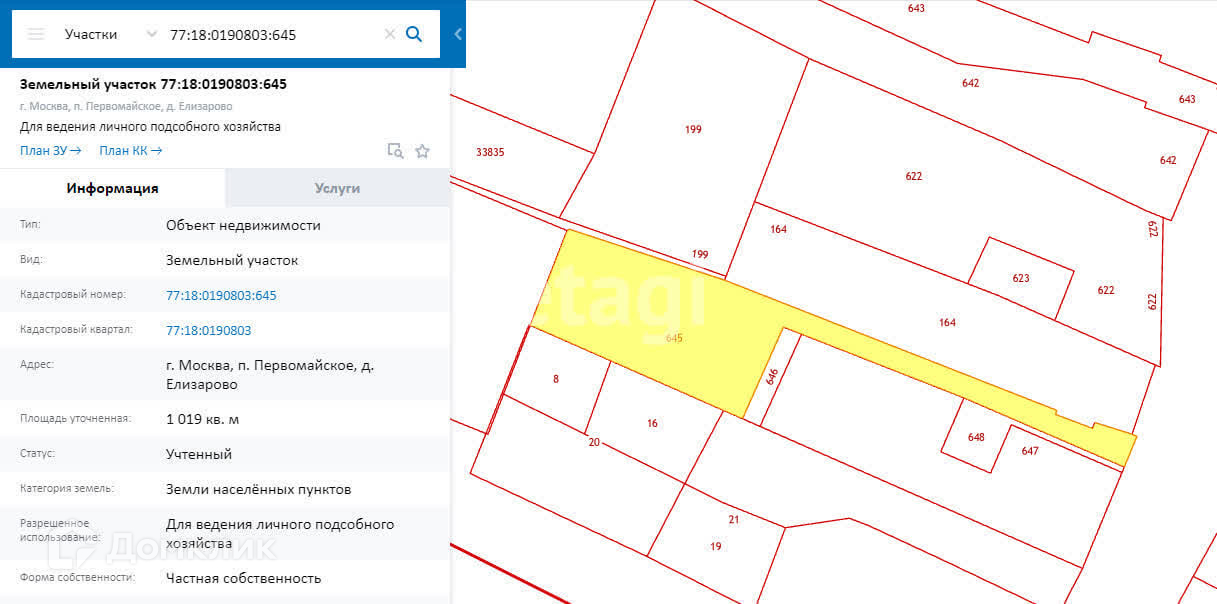Click Земли населённых пунктов value

click(258, 489)
